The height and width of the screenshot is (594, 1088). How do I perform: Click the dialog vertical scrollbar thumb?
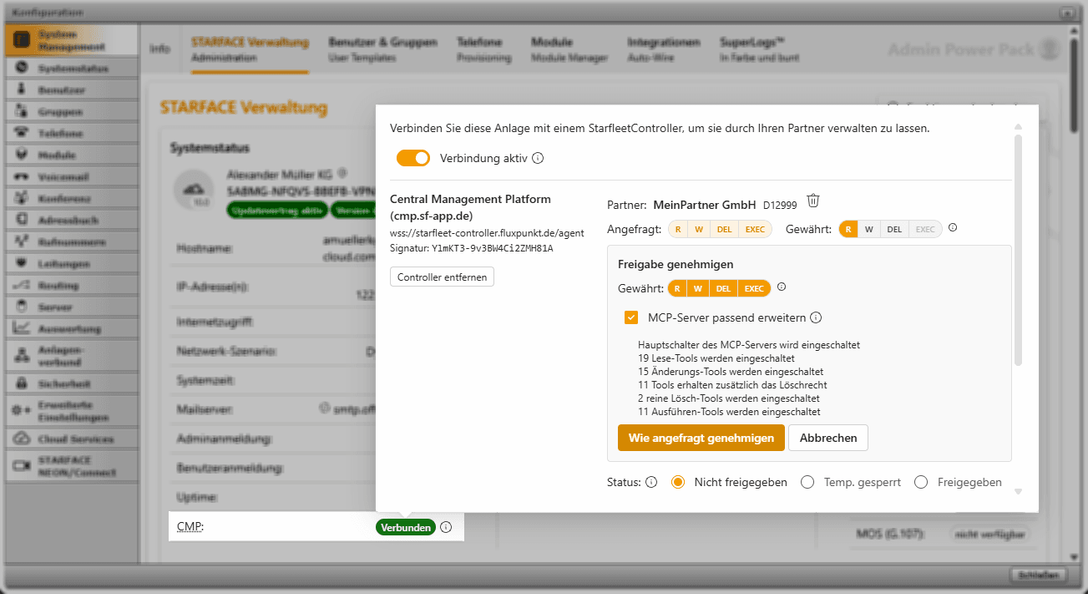[1018, 250]
